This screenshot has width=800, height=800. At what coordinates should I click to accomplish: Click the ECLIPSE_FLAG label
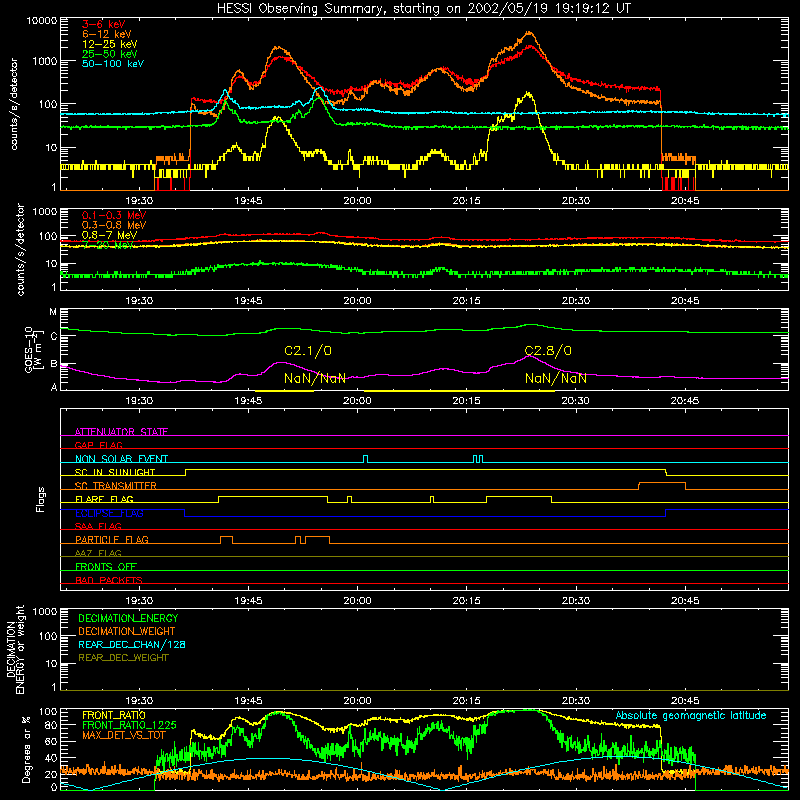pos(109,513)
